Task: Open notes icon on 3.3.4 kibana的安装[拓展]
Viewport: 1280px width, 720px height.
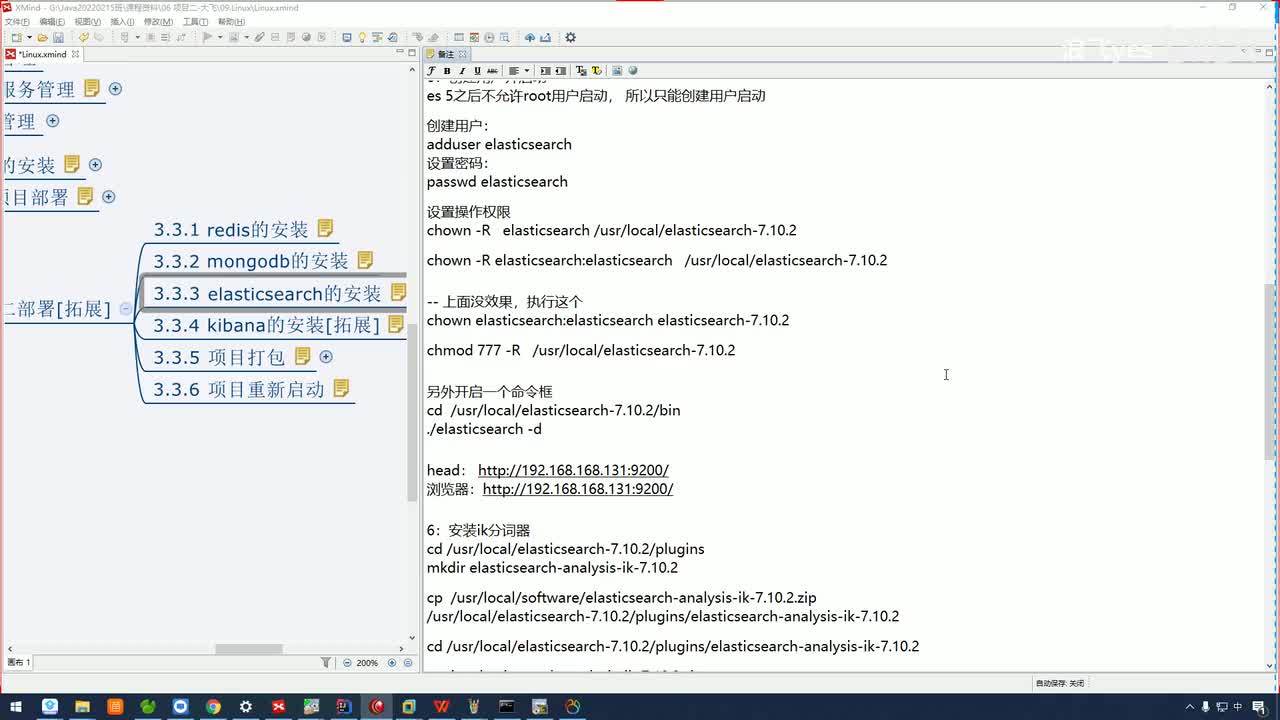Action: [x=396, y=324]
